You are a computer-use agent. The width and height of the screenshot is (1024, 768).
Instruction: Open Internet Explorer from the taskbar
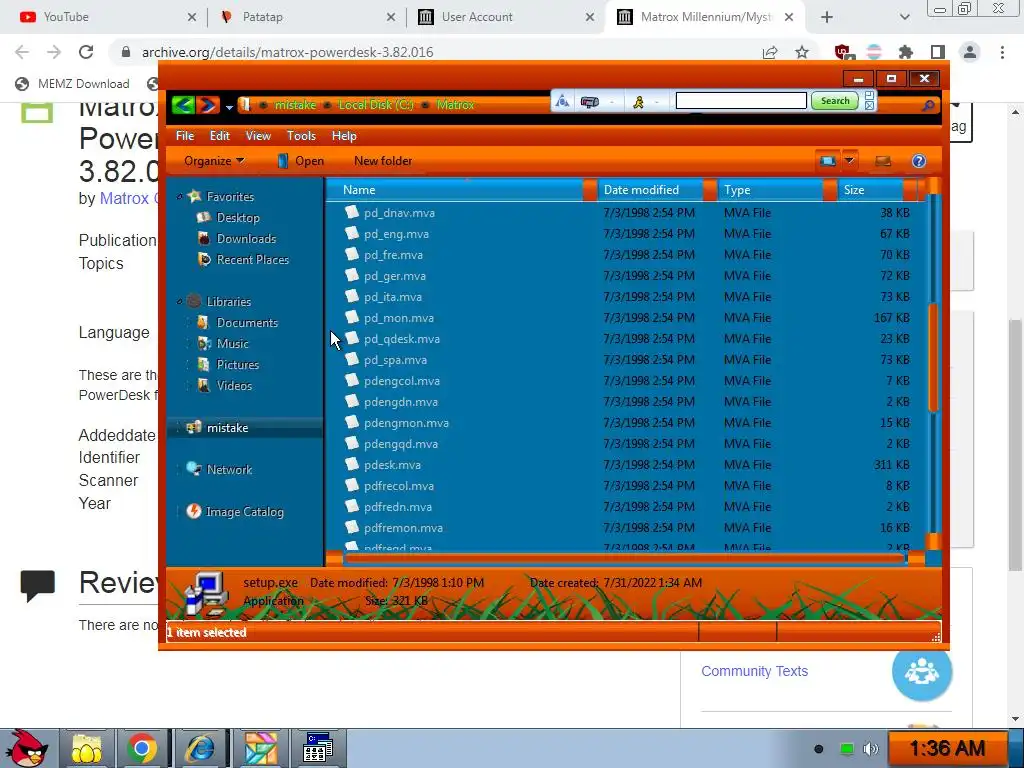pos(199,748)
